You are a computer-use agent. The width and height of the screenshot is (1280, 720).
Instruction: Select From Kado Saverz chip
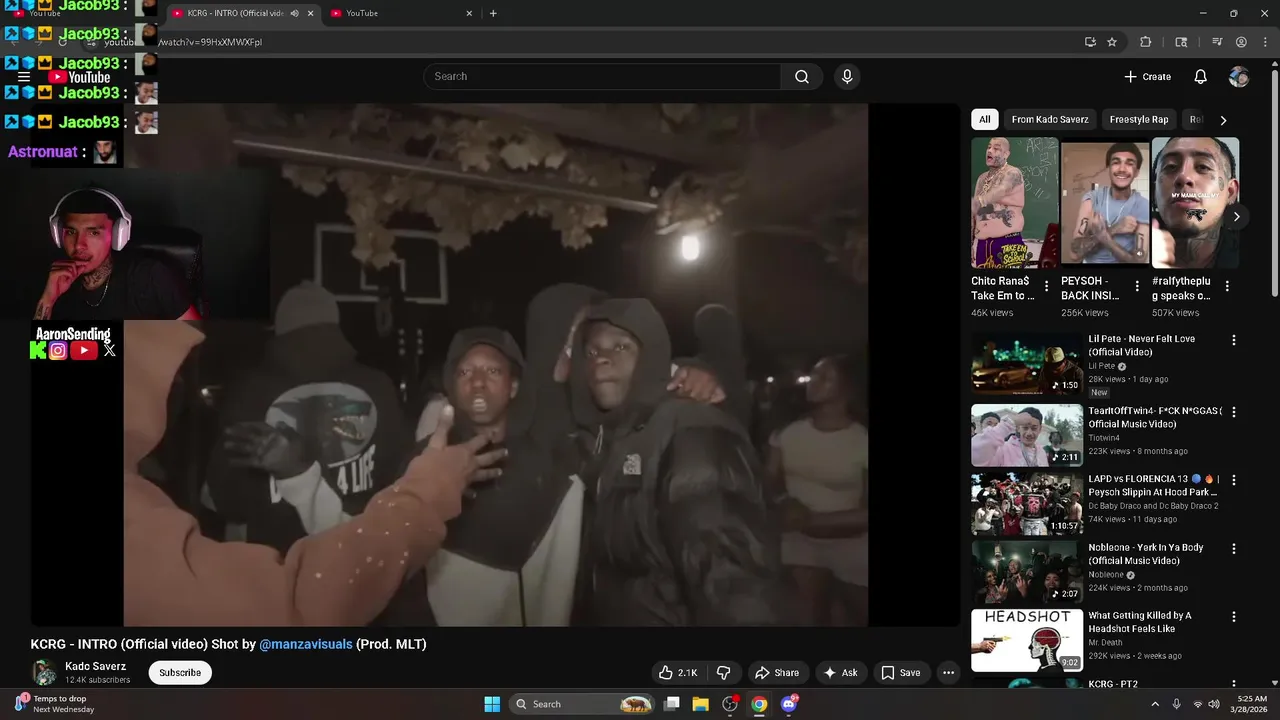tap(1050, 119)
